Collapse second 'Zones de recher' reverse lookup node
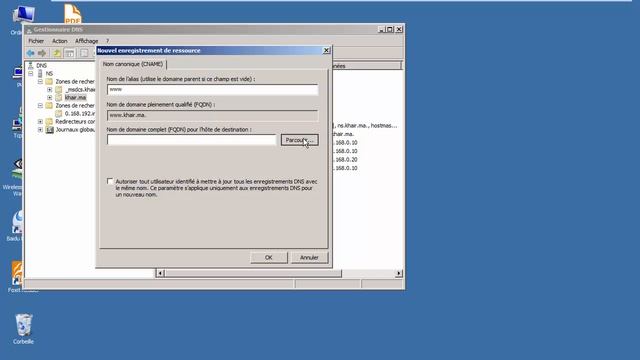This screenshot has height=360, width=640. tap(40, 106)
